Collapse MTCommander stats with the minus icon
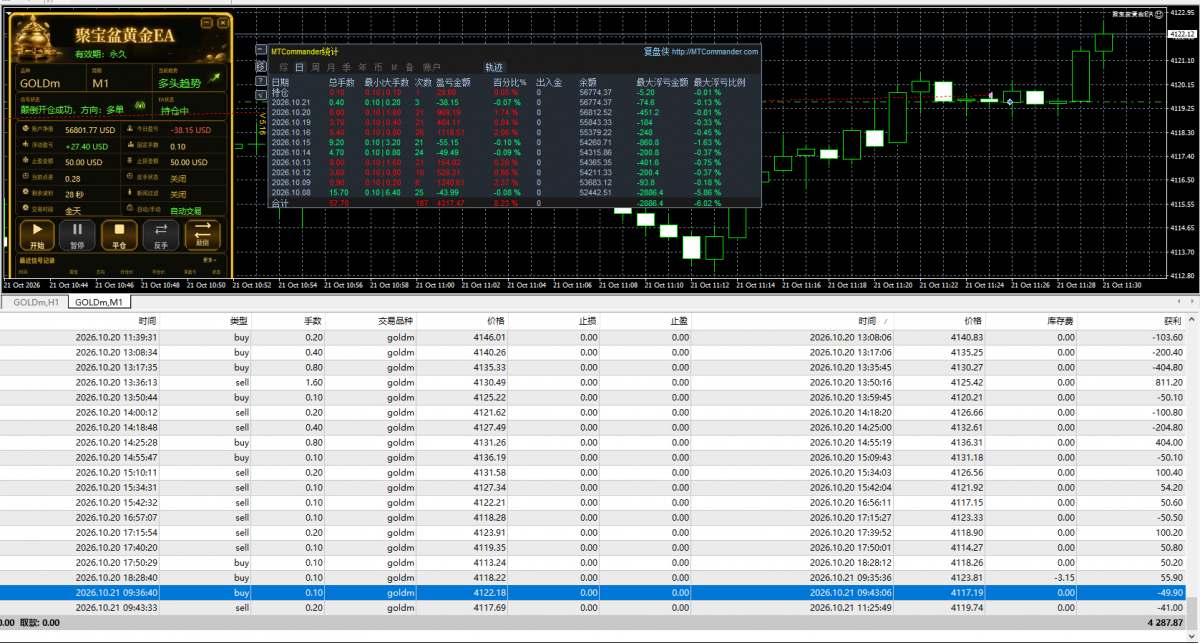 [x=261, y=50]
